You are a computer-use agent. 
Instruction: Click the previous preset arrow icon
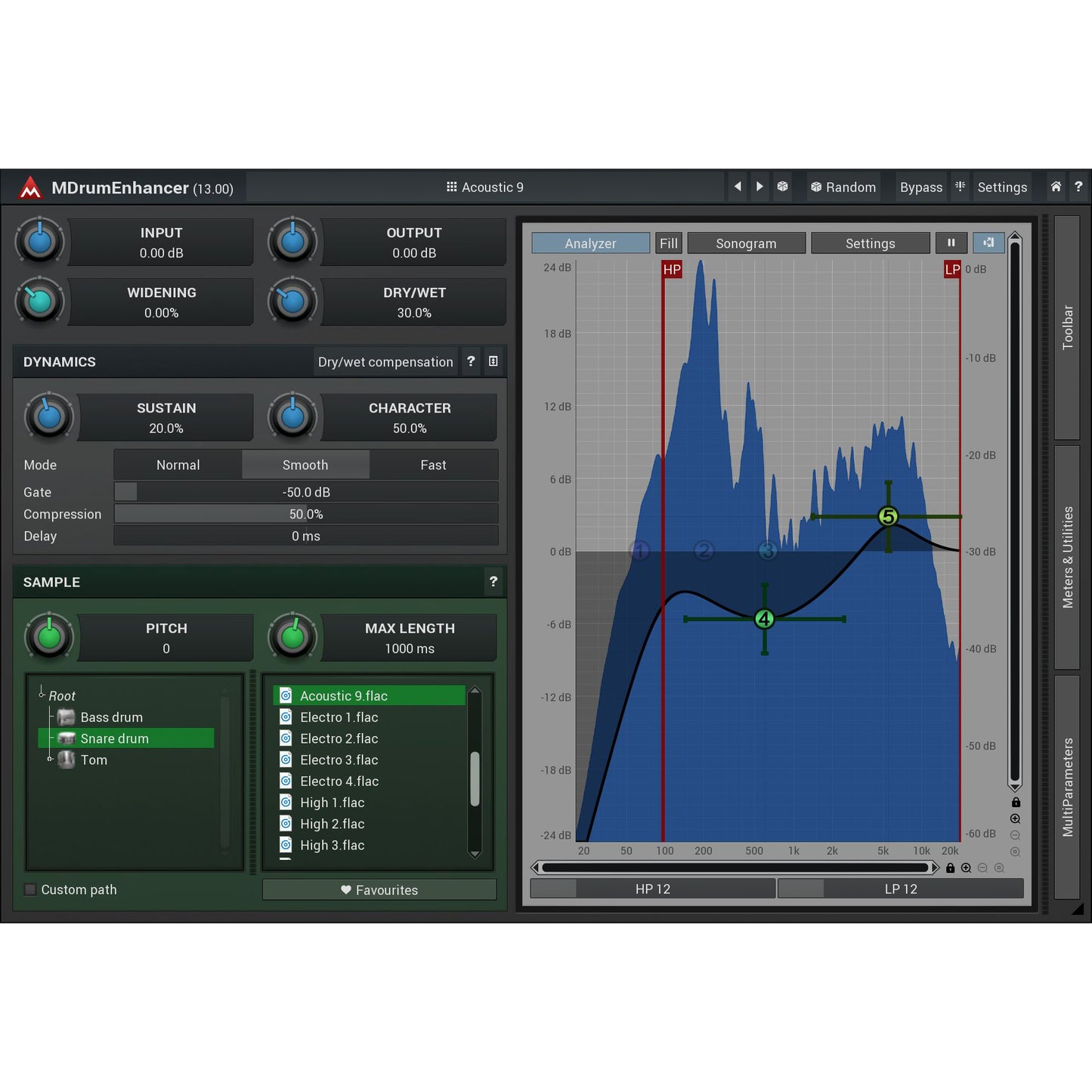point(737,187)
